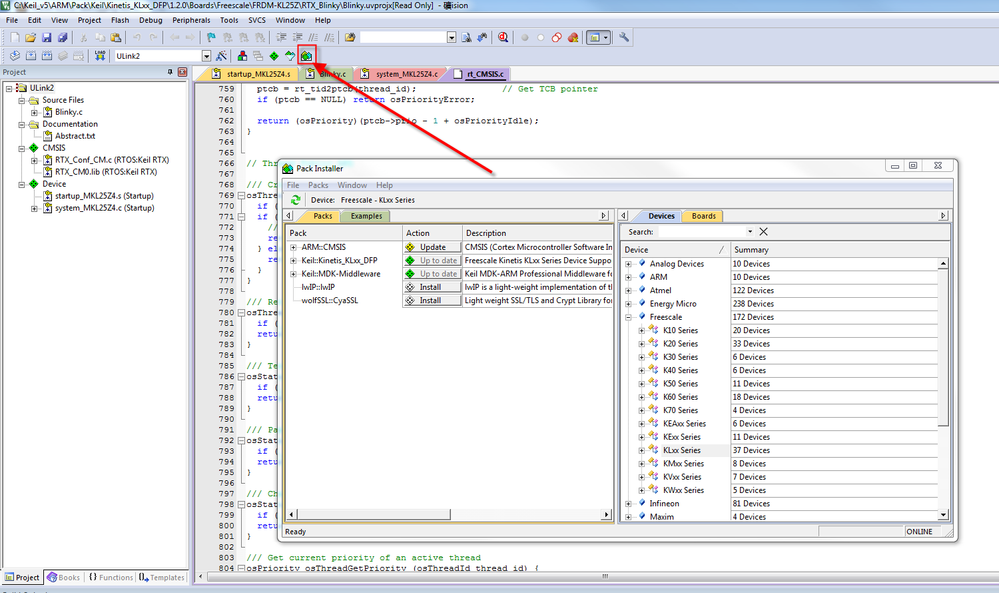
Task: Select Blinky.c in the project tree
Action: [x=68, y=112]
